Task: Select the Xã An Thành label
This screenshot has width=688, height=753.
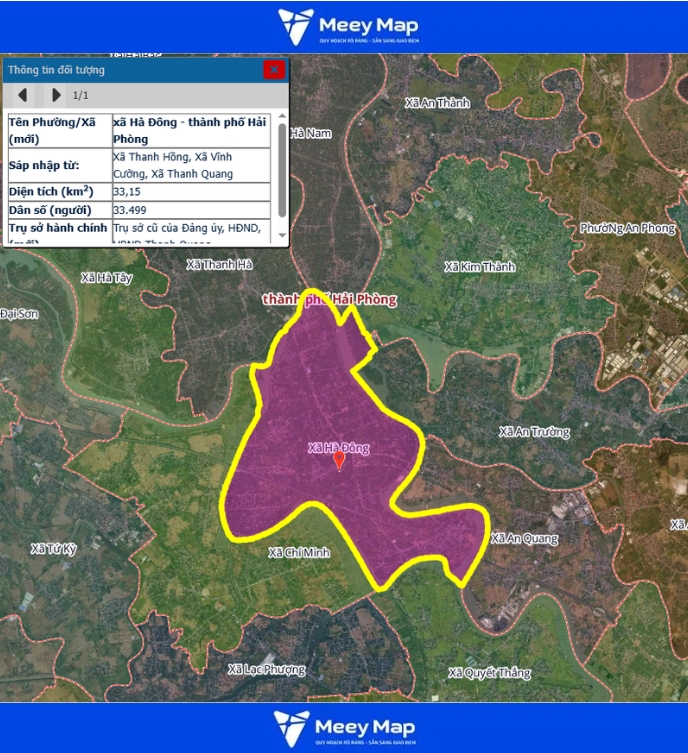Action: click(x=436, y=103)
